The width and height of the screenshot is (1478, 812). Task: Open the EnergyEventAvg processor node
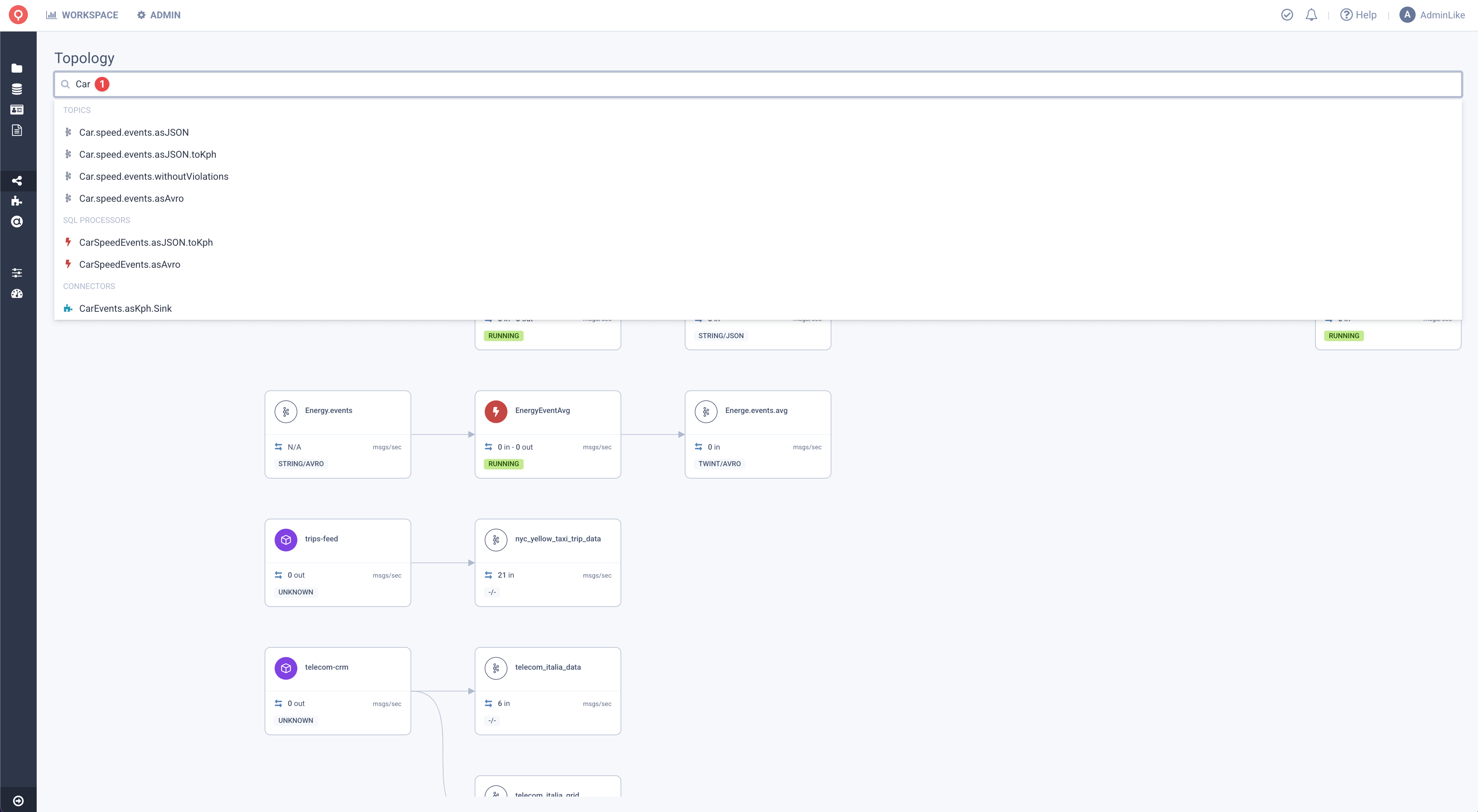click(x=548, y=435)
